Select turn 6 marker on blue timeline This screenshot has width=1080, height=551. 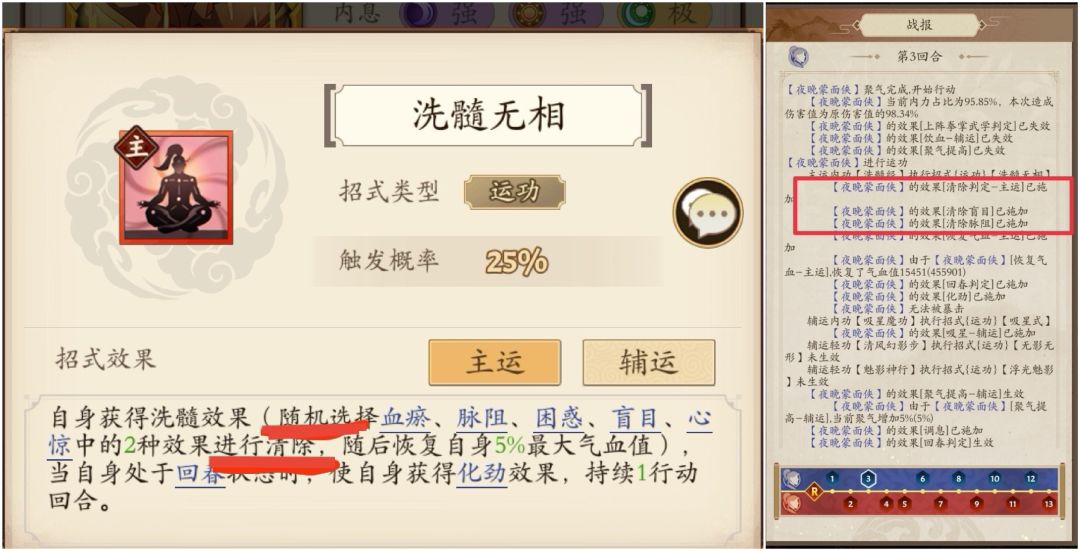coord(922,479)
